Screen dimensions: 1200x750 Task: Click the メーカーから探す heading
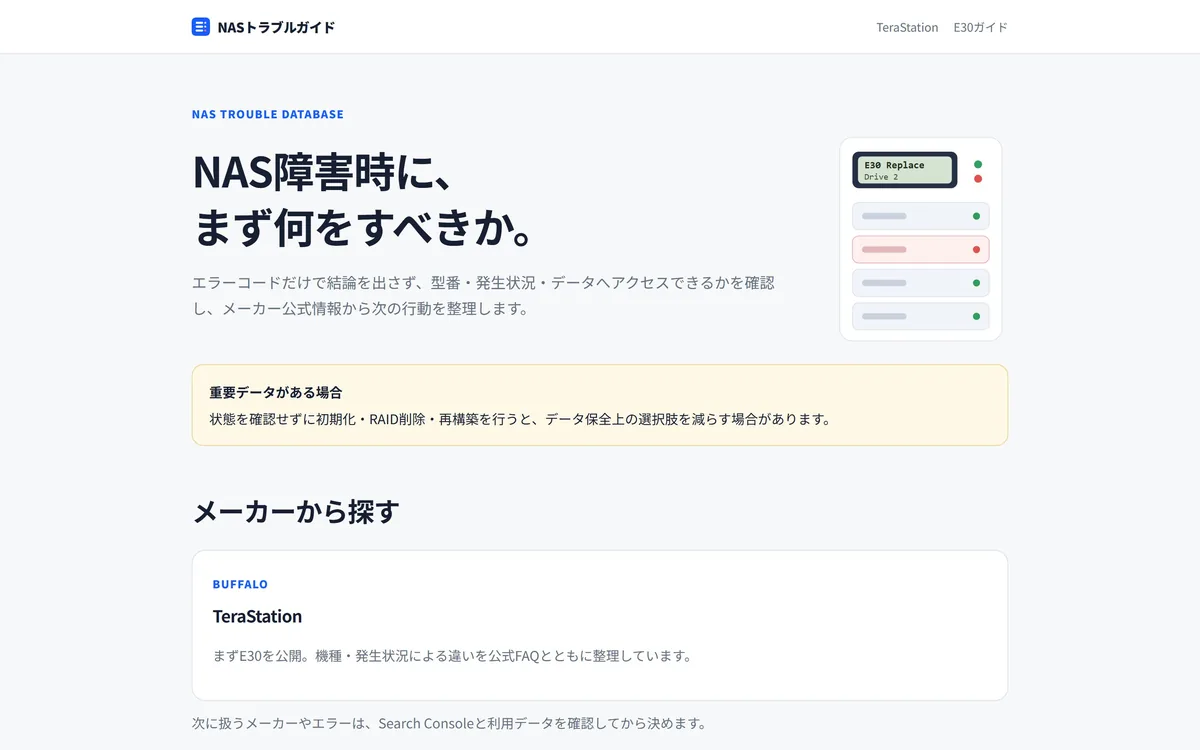295,511
